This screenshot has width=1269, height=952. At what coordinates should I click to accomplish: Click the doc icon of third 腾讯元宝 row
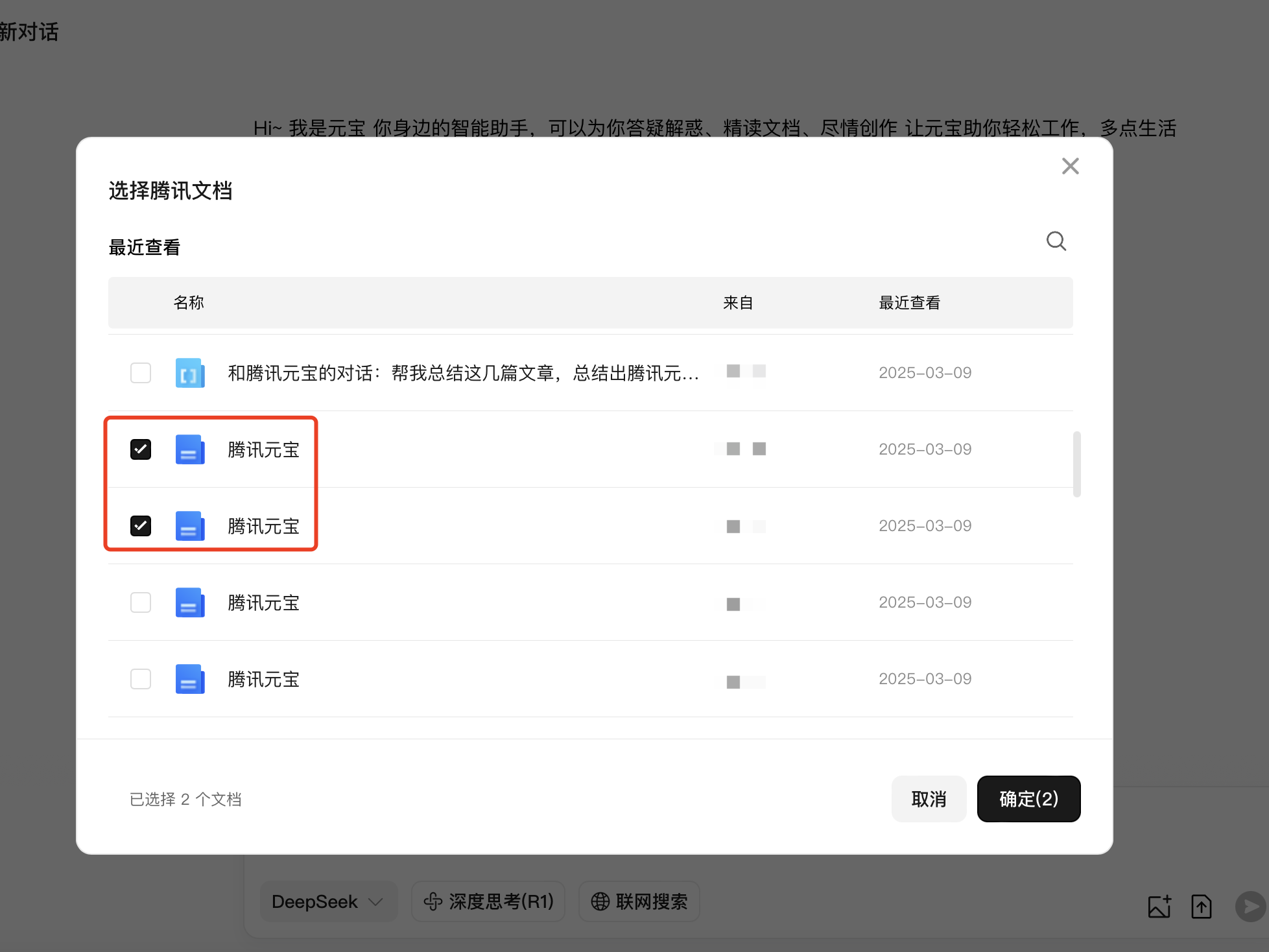point(190,602)
